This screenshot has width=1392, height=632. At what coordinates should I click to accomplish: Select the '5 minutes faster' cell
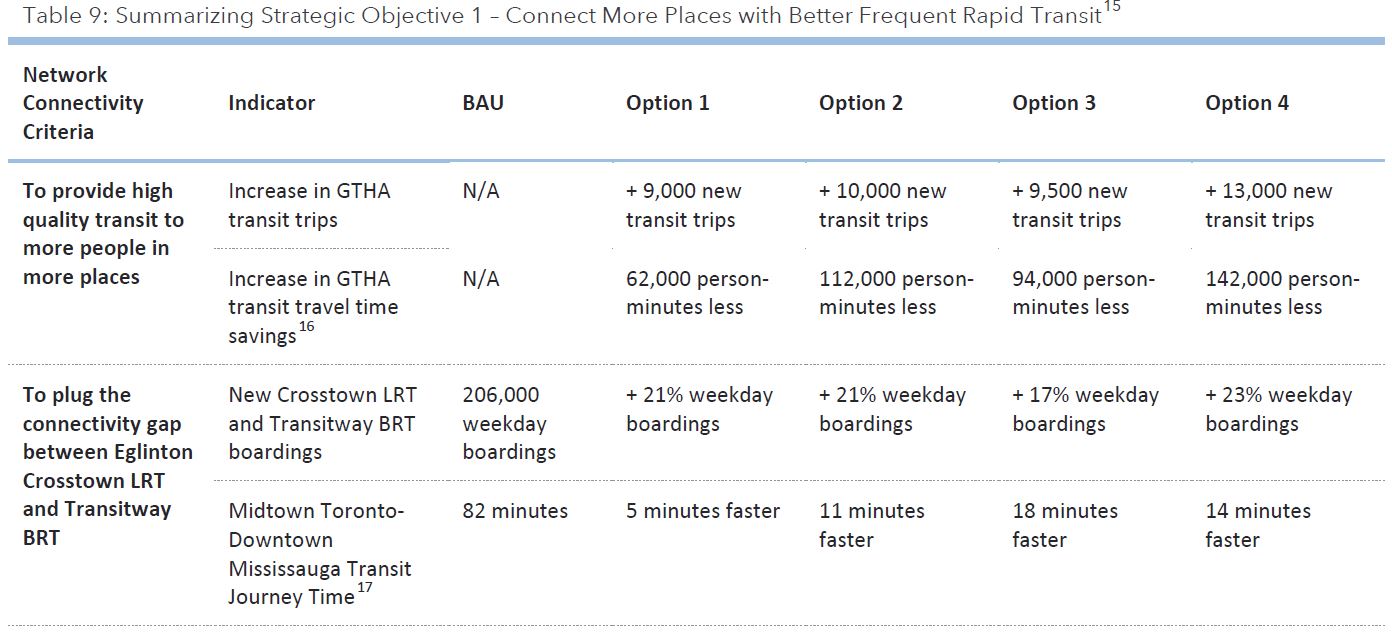tap(703, 511)
